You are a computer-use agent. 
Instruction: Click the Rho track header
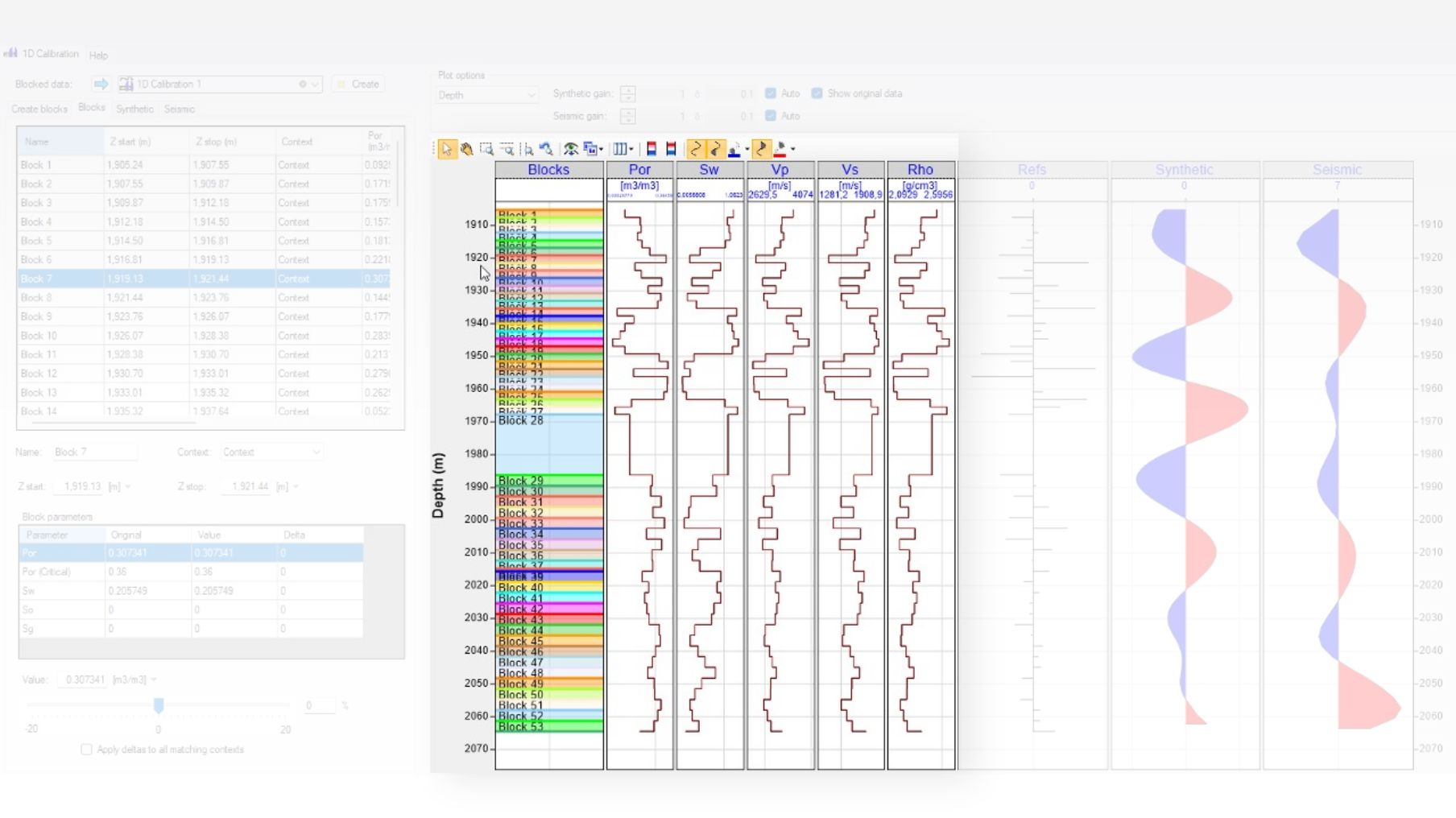pyautogui.click(x=920, y=170)
